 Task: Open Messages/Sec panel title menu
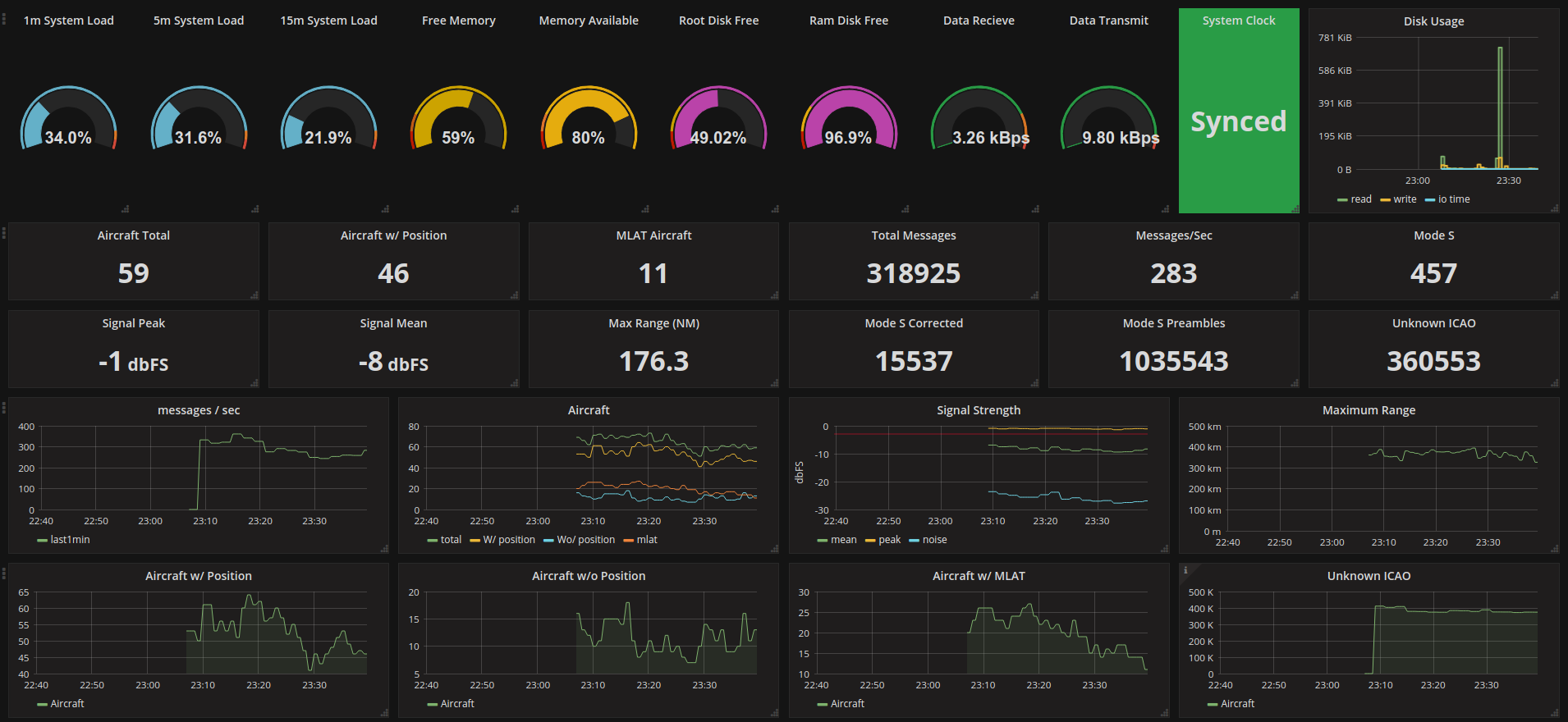(x=1173, y=235)
